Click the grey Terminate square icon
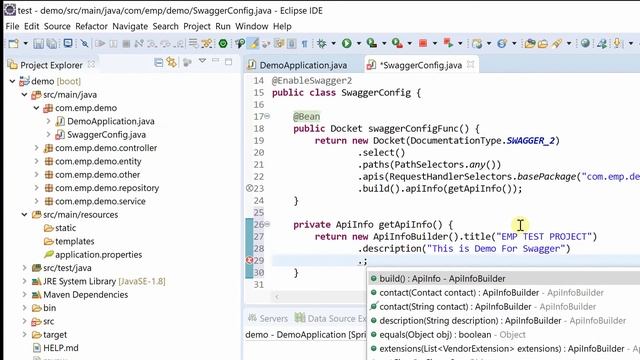 coord(126,43)
